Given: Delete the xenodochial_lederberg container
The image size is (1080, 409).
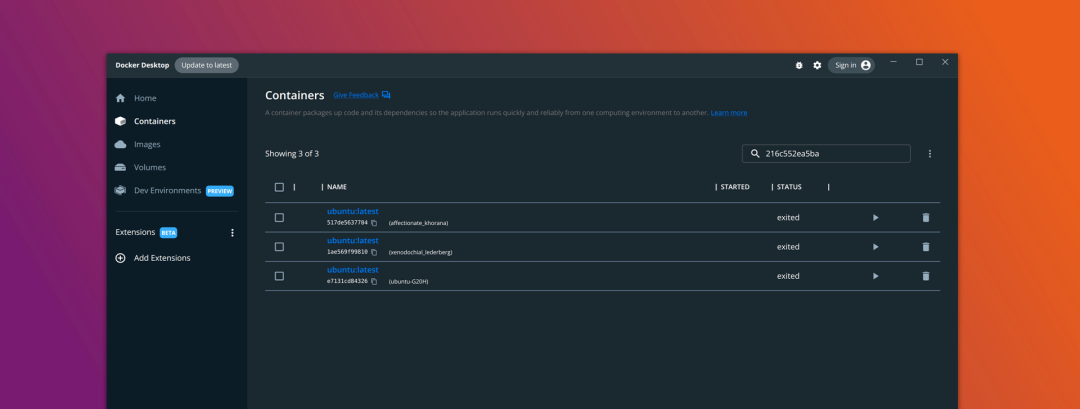Looking at the screenshot, I should coord(926,247).
